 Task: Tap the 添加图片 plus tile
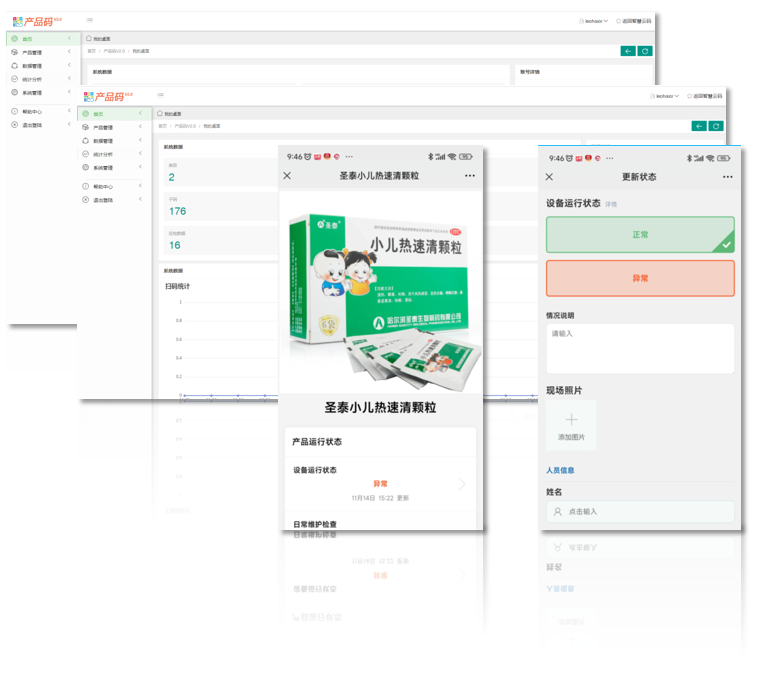click(571, 425)
